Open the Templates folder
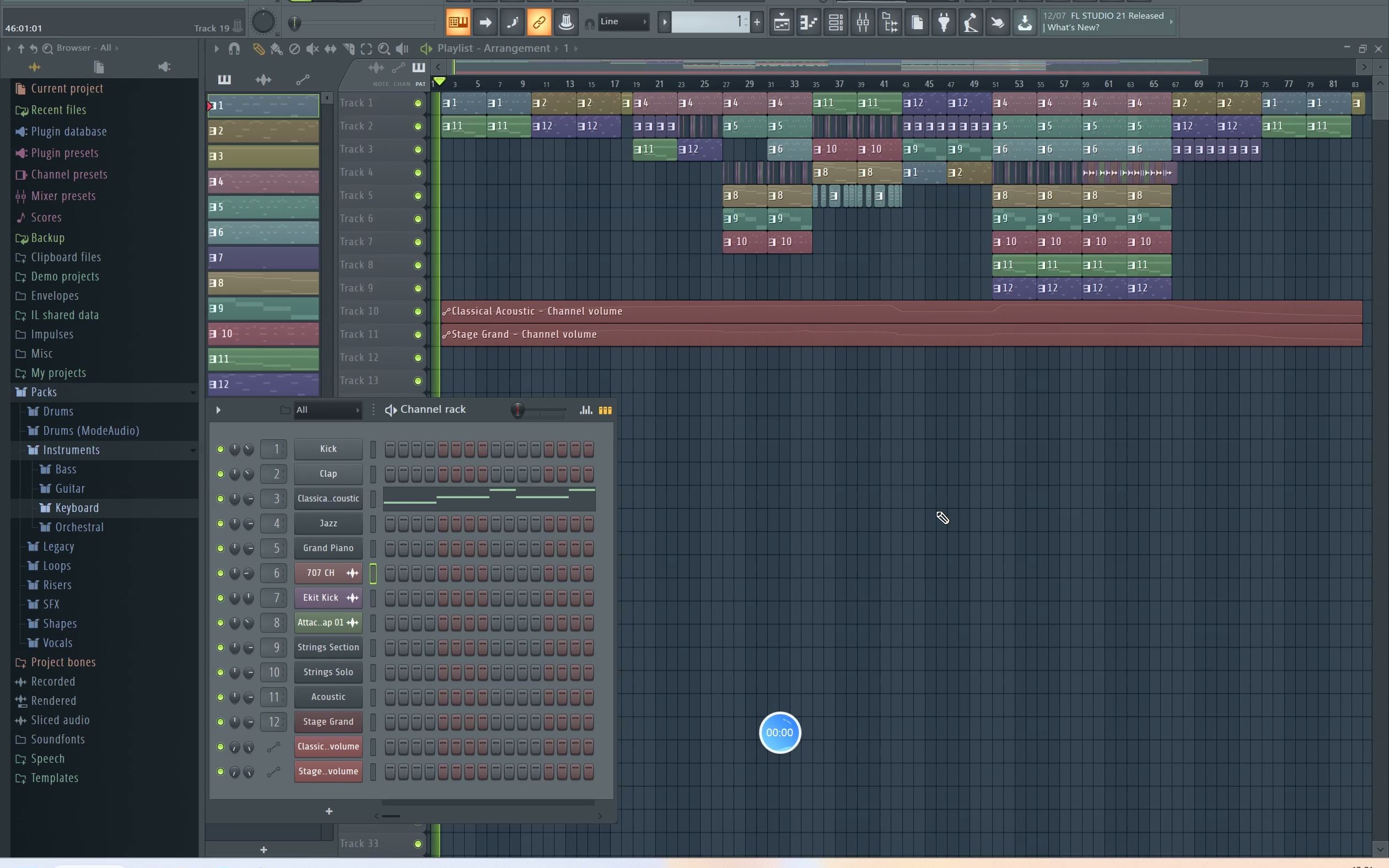The image size is (1389, 868). pyautogui.click(x=55, y=778)
